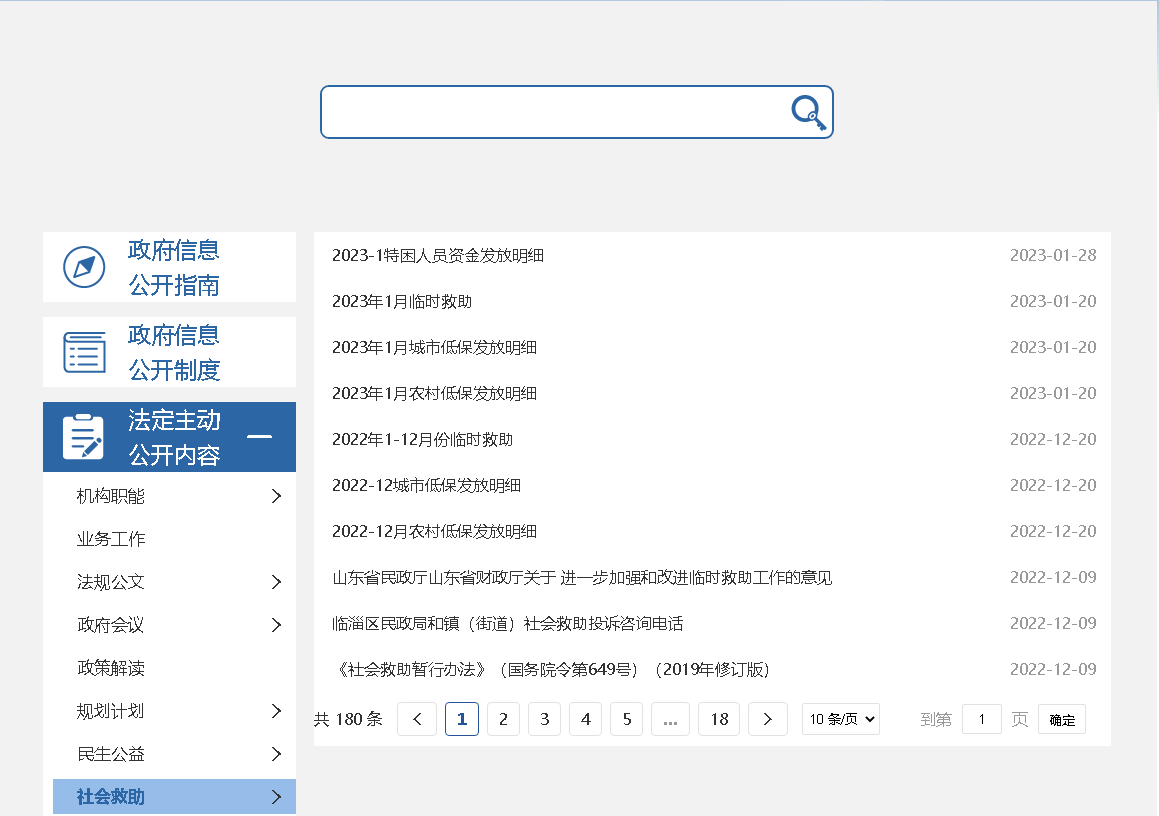Screen dimensions: 1159x816
Task: Click the 确定 button to jump page
Action: (1061, 719)
